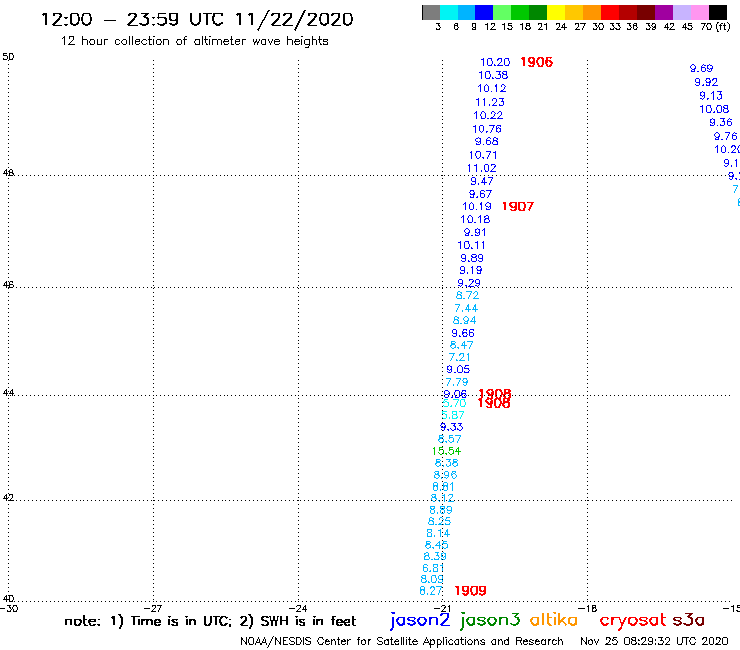Viewport: 740px width, 650px height.
Task: Select the cryosat satellite legend label
Action: 633,621
